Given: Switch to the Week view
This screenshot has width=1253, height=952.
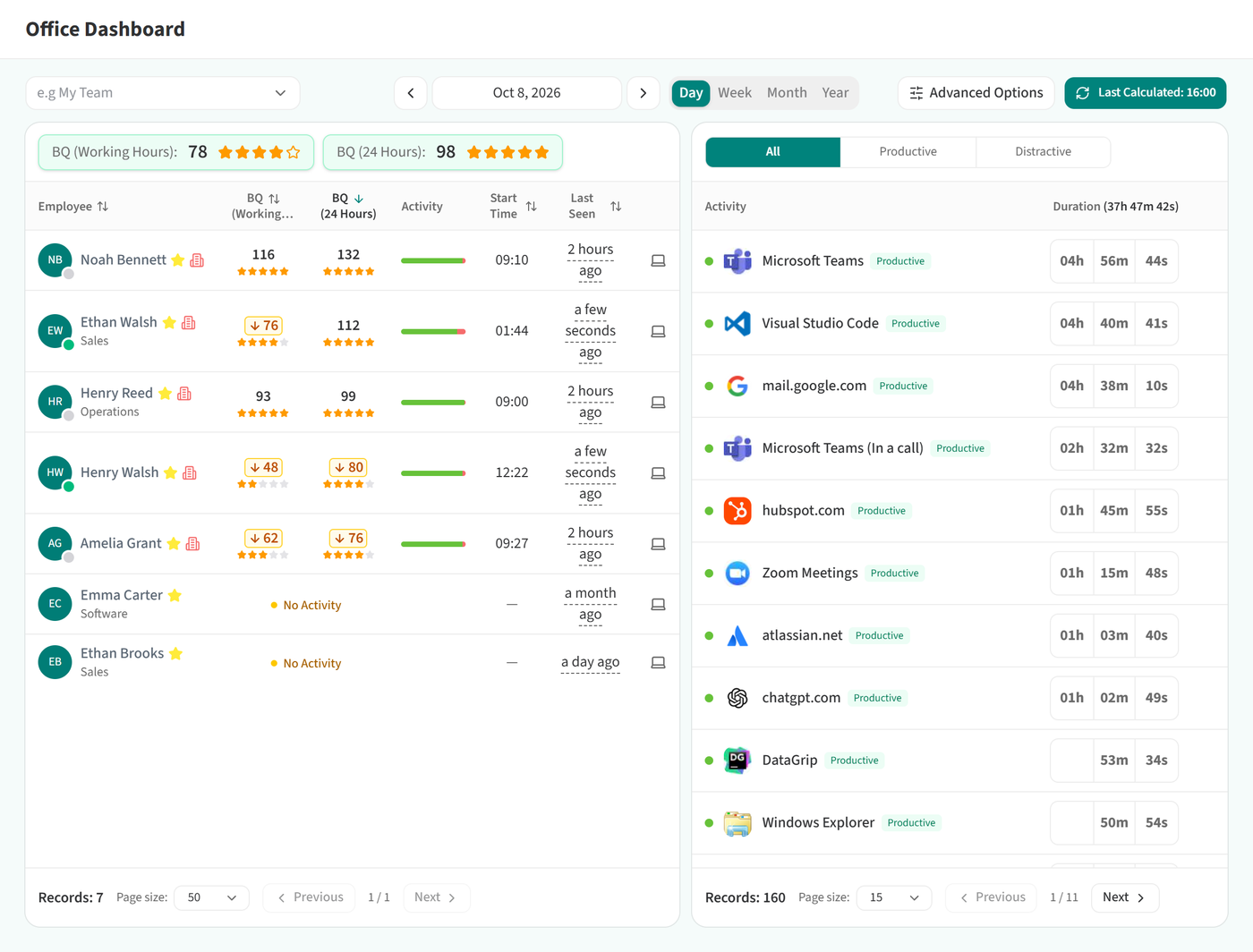Looking at the screenshot, I should [x=735, y=93].
